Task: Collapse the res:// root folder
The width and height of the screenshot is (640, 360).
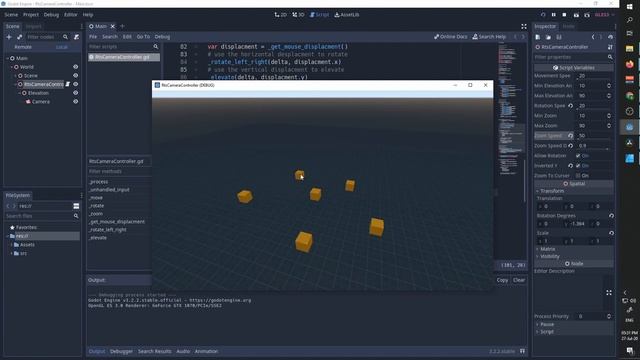Action: tap(7, 236)
